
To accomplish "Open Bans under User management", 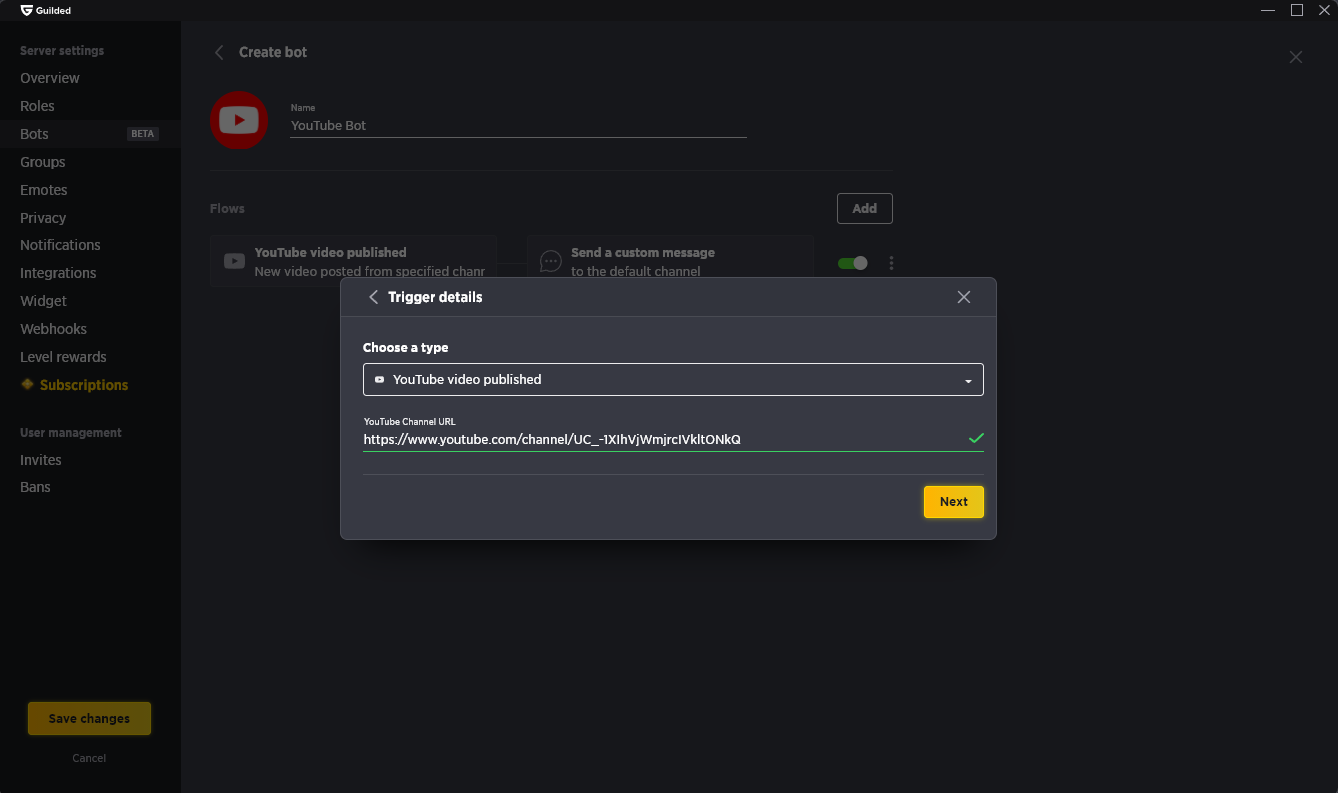I will pyautogui.click(x=35, y=487).
